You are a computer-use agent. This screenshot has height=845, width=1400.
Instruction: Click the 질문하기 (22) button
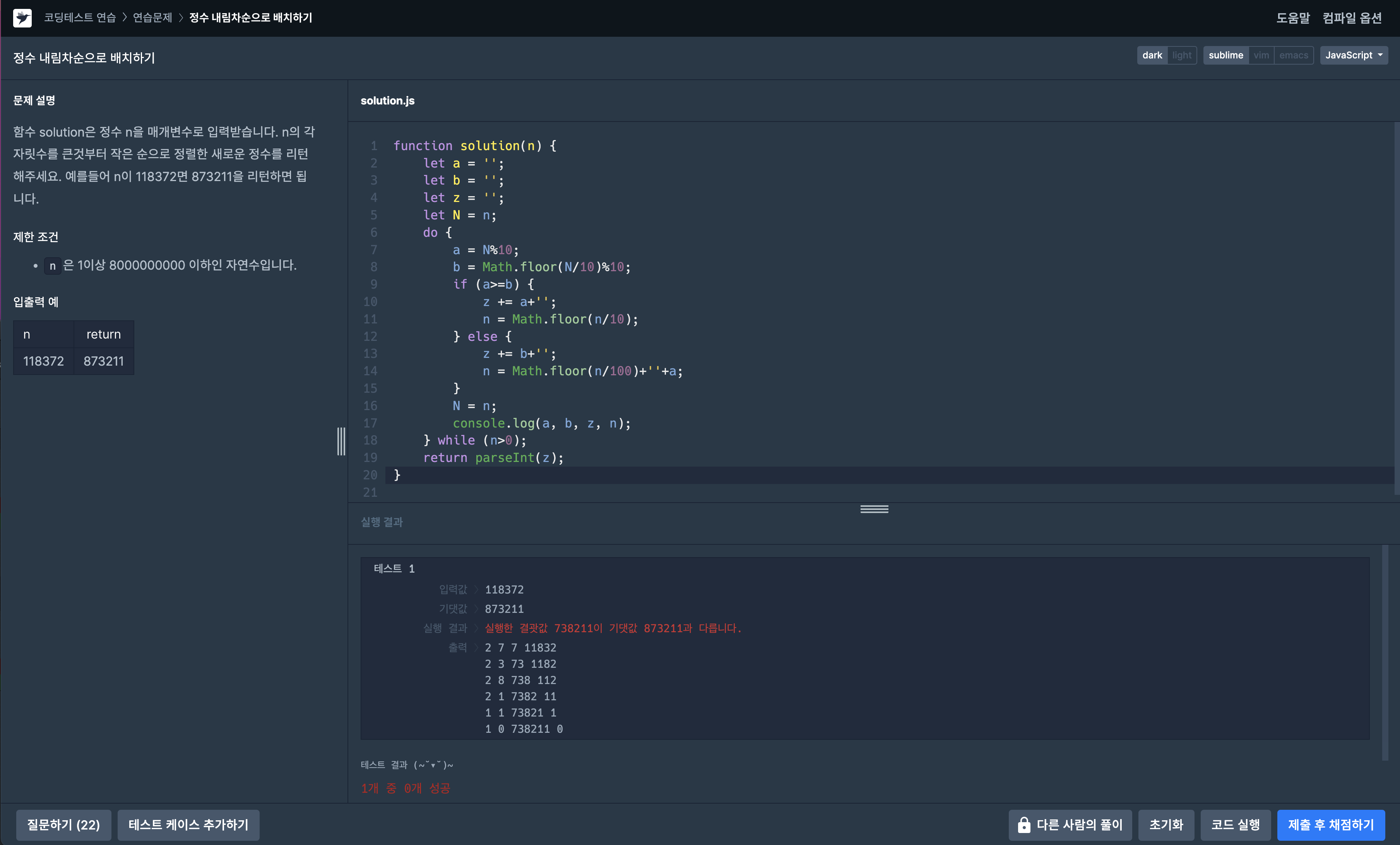pos(63,824)
